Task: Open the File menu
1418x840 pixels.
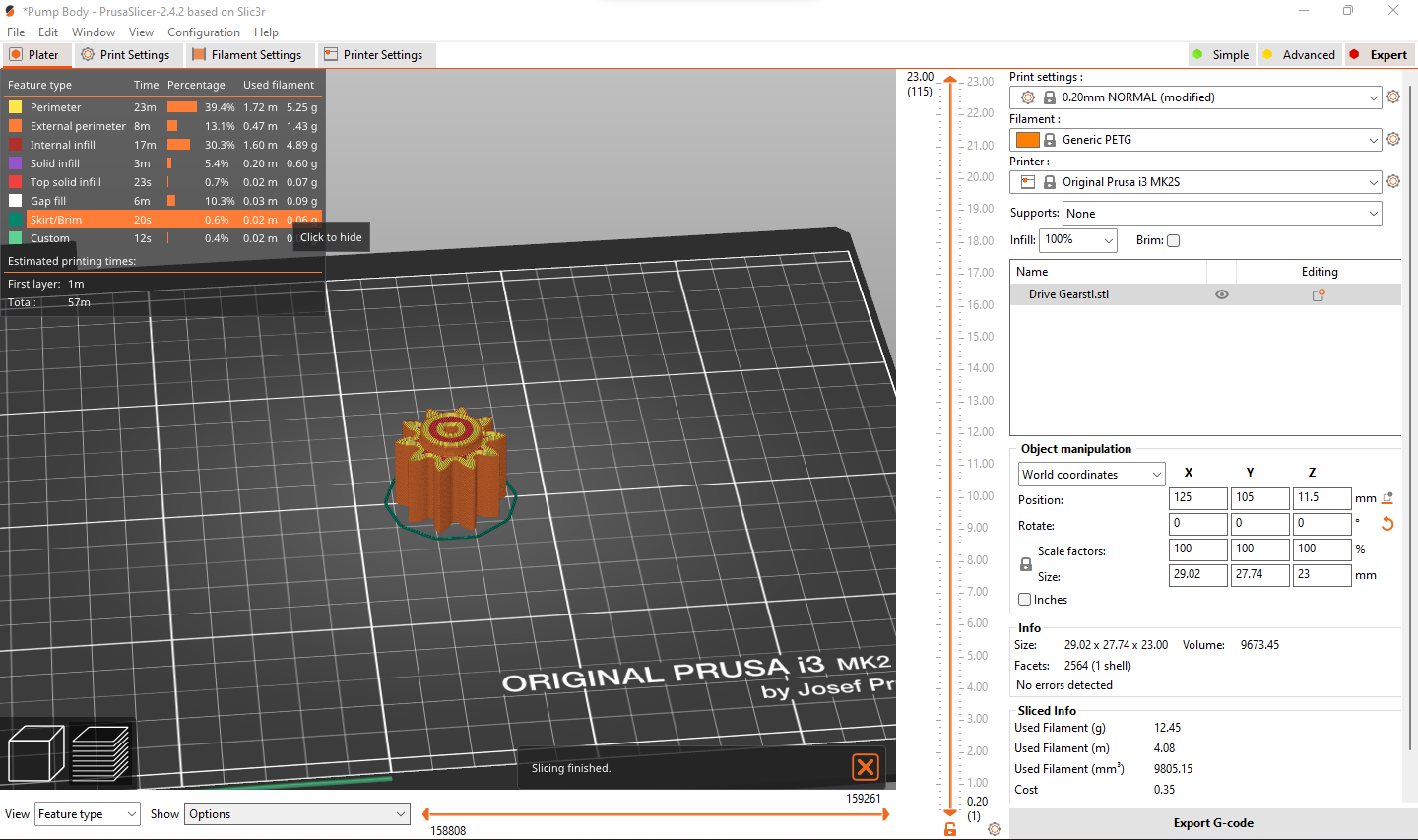Action: click(x=16, y=32)
